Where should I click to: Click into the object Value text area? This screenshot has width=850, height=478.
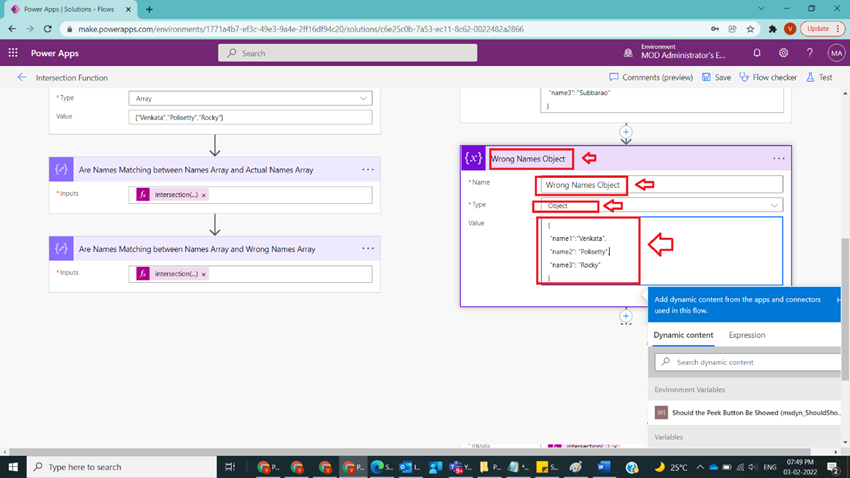(x=661, y=250)
